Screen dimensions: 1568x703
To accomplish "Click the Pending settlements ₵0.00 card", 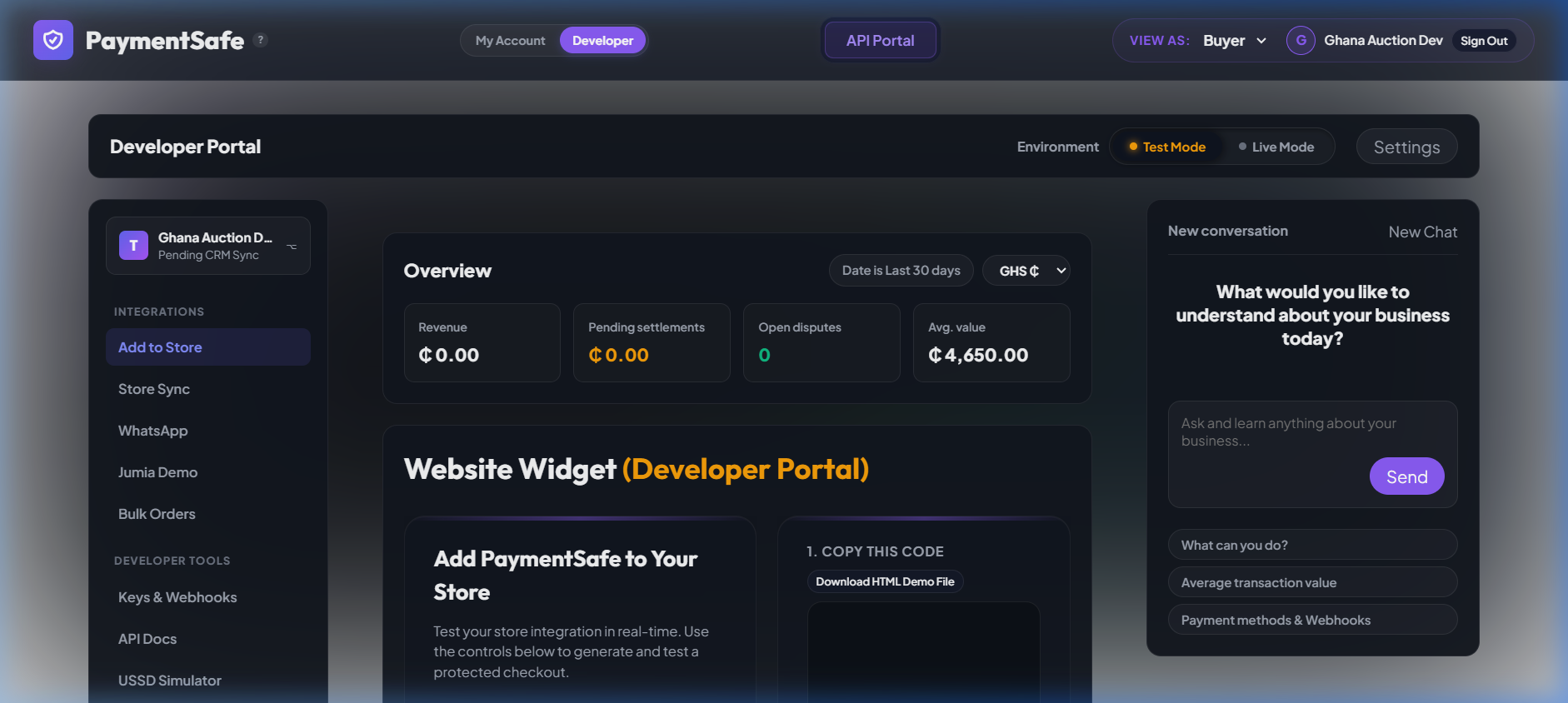I will (x=652, y=342).
